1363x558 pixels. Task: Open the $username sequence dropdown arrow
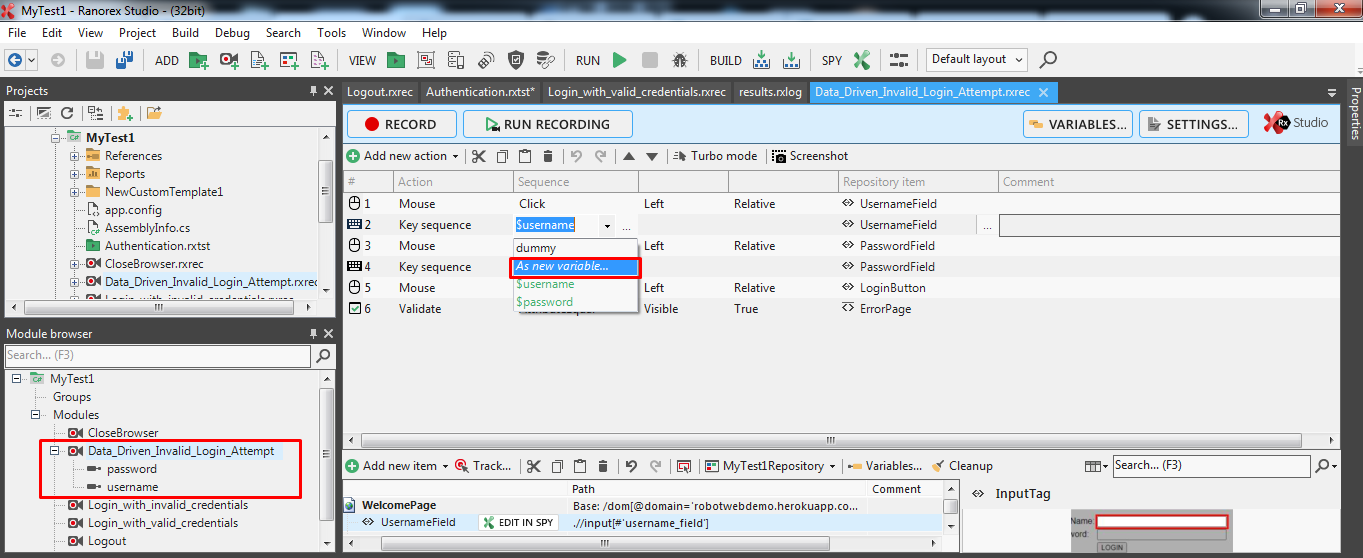point(606,226)
